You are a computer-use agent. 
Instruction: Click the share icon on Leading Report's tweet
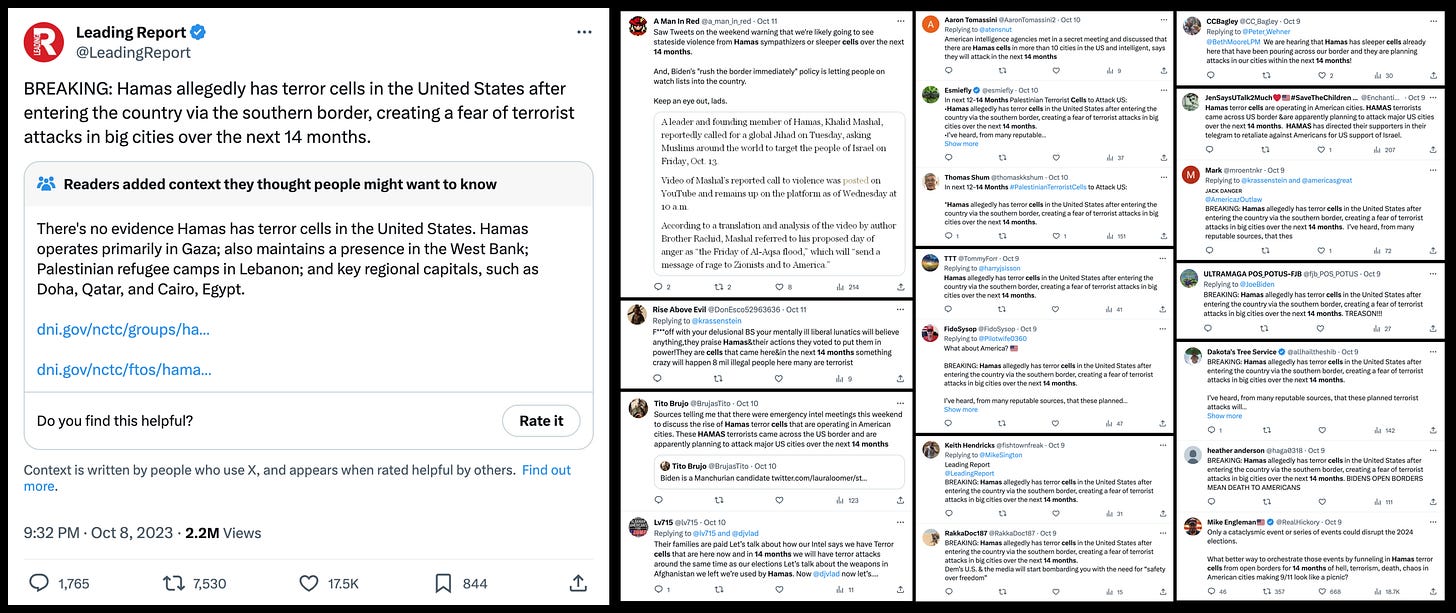click(x=578, y=582)
